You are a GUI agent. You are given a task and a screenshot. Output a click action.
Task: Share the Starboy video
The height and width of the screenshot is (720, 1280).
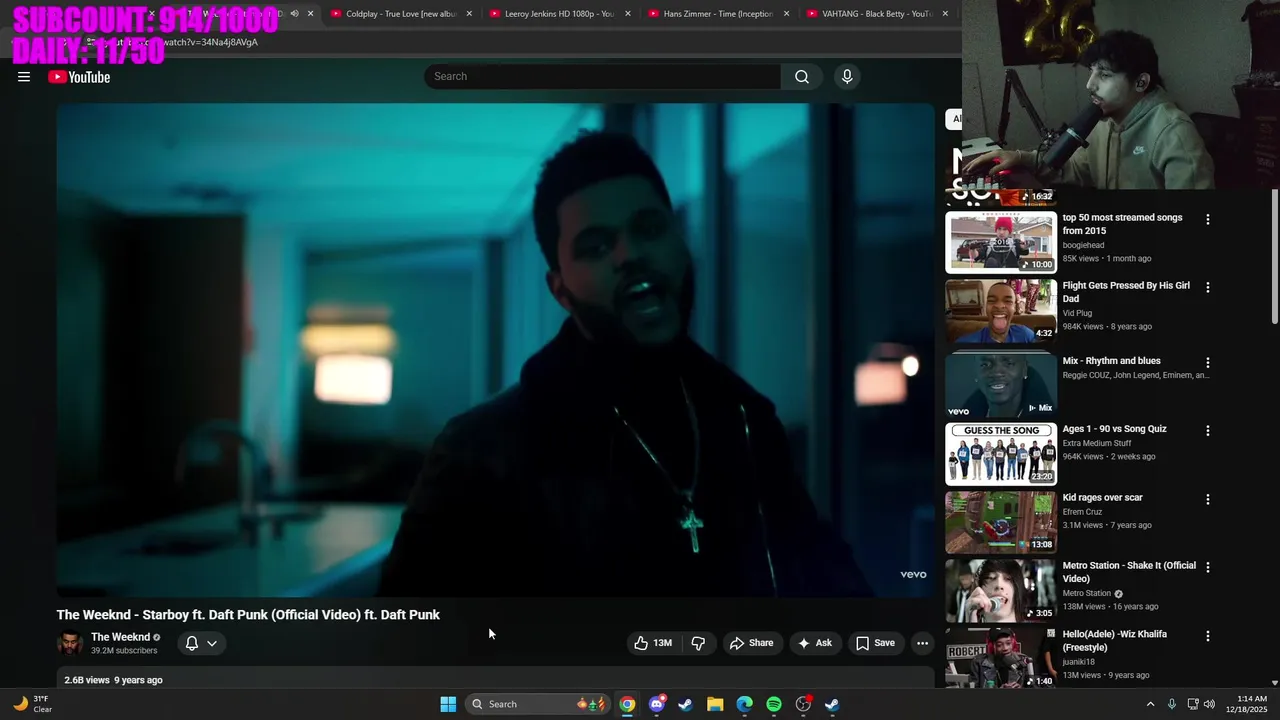click(x=751, y=643)
